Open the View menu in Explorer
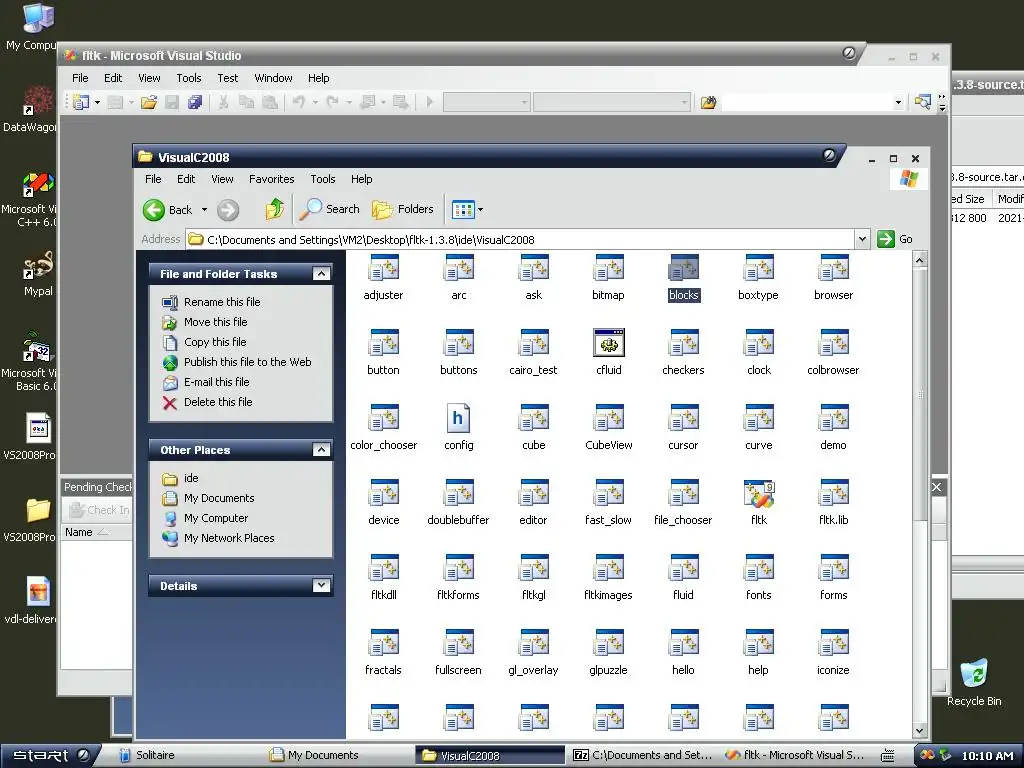The image size is (1024, 768). [x=222, y=179]
